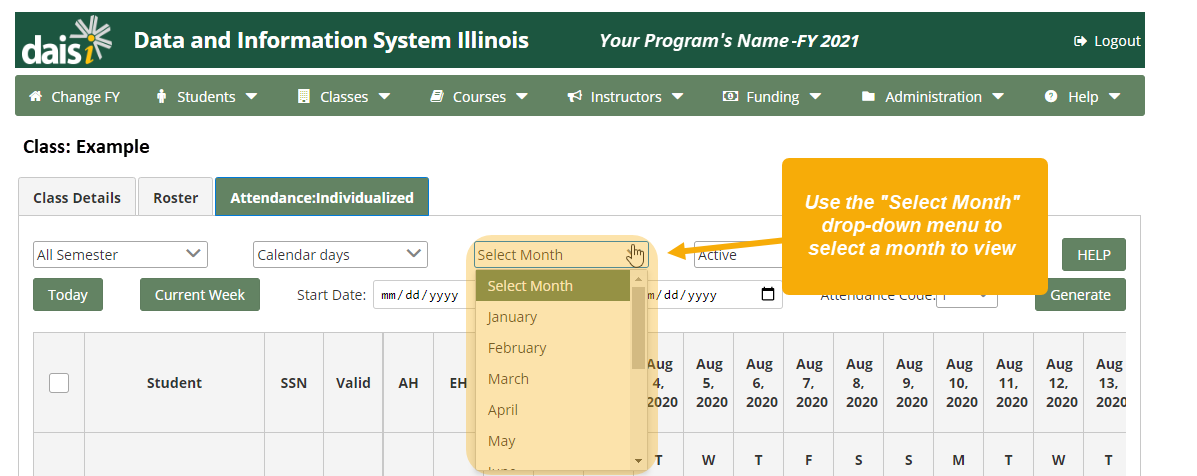
Task: Click the Aug 10, 2020 column header
Action: (x=959, y=383)
